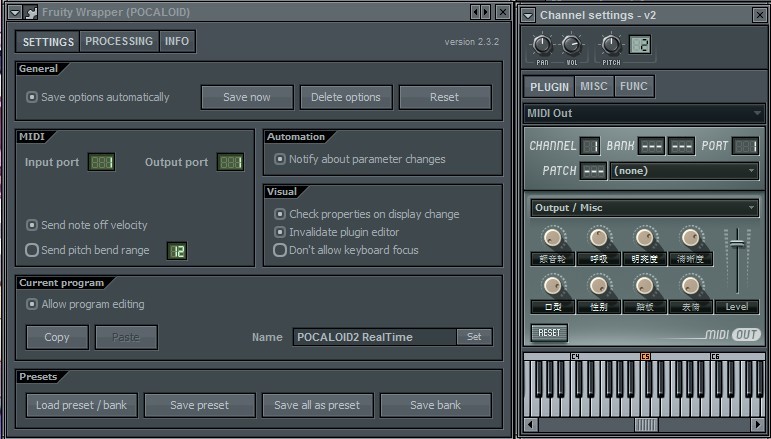Viewport: 771px width, 439px height.
Task: Click the PITCH knob in Channel settings
Action: pyautogui.click(x=611, y=45)
